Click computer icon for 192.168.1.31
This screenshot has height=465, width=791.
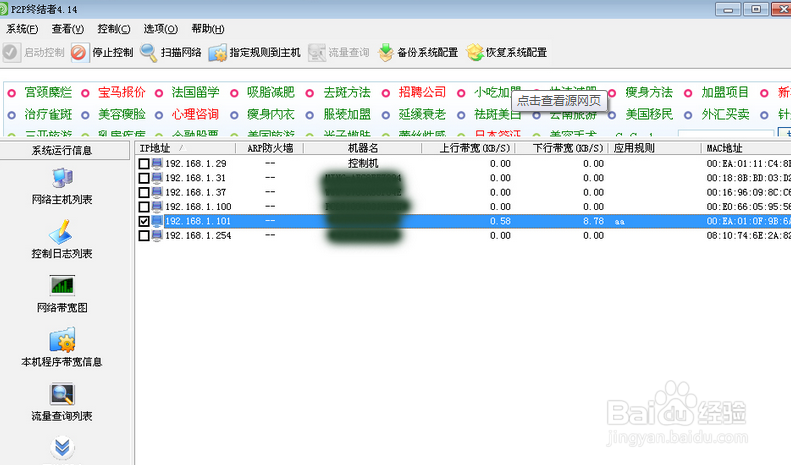157,178
